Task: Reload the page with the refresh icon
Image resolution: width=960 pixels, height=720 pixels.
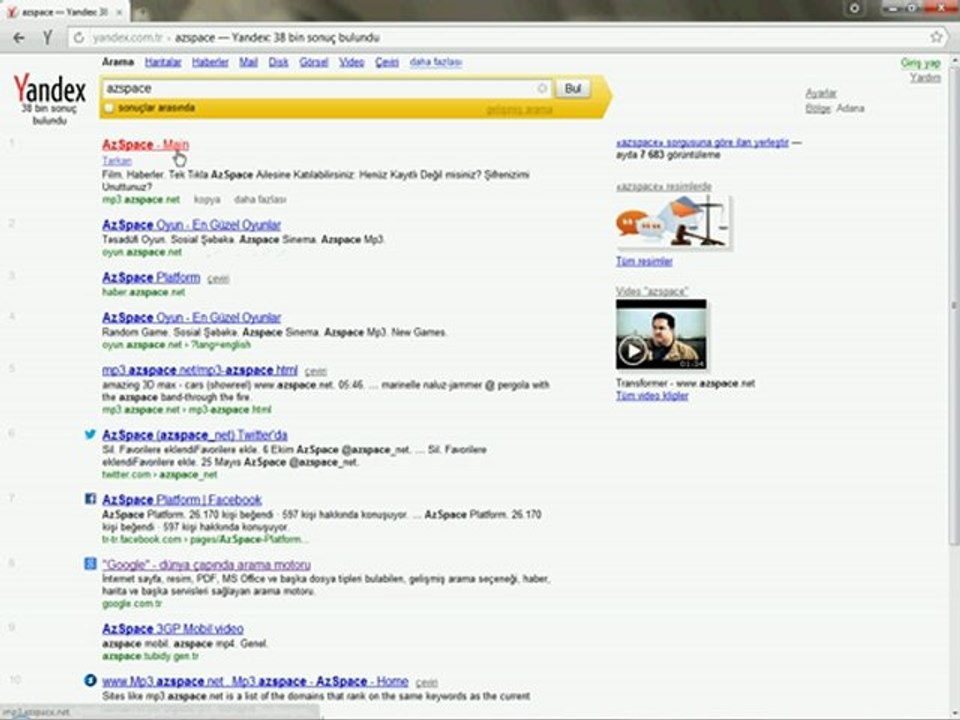Action: pos(79,37)
